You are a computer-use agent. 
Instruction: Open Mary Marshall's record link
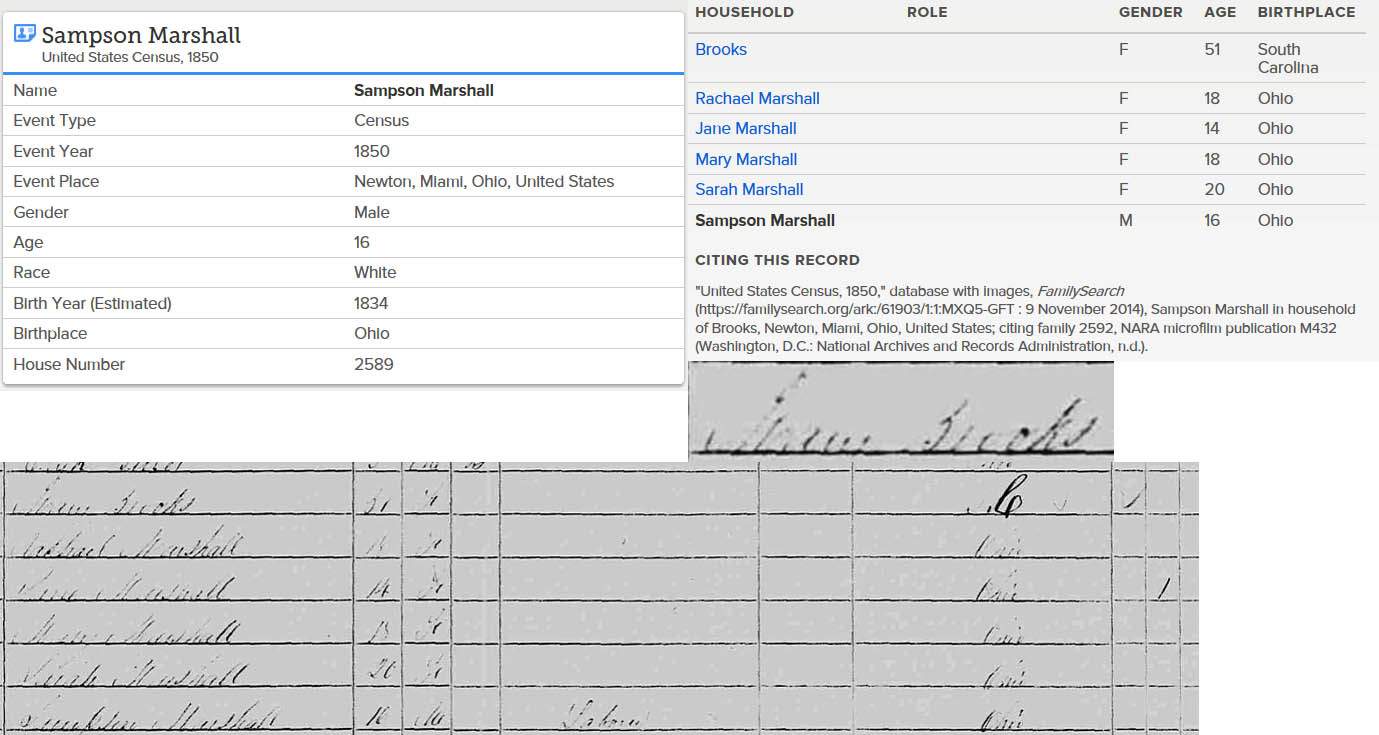(746, 159)
